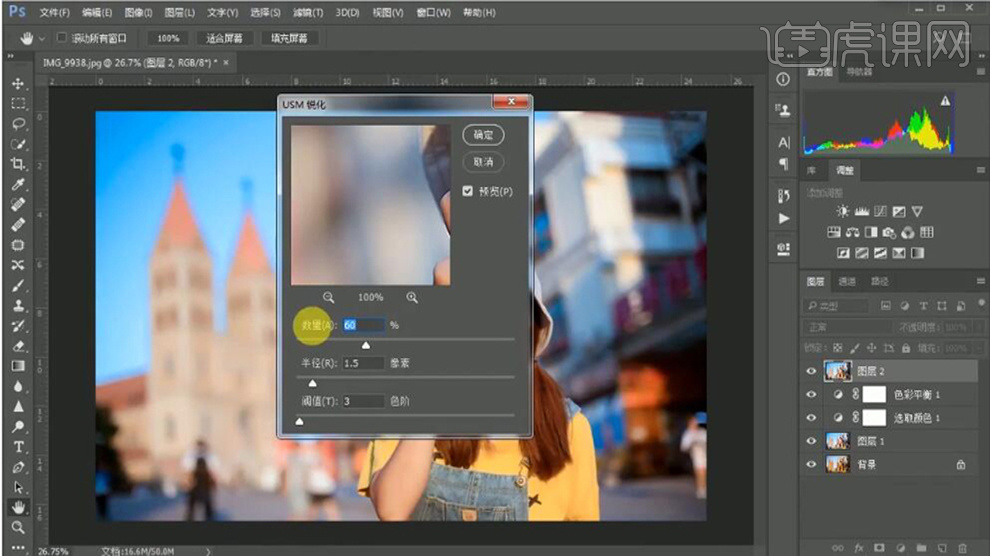Select the Crop tool
This screenshot has height=556, width=990.
18,164
